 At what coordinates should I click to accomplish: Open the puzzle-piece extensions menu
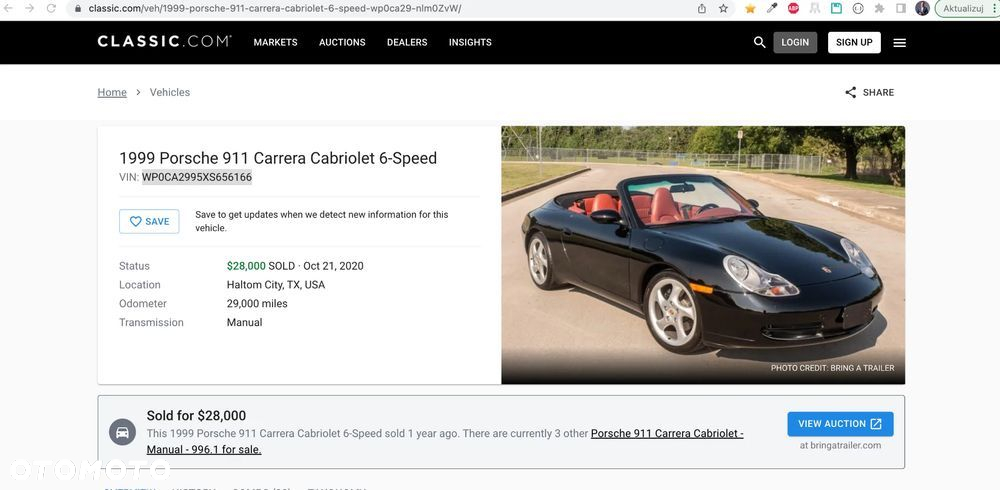click(x=879, y=8)
